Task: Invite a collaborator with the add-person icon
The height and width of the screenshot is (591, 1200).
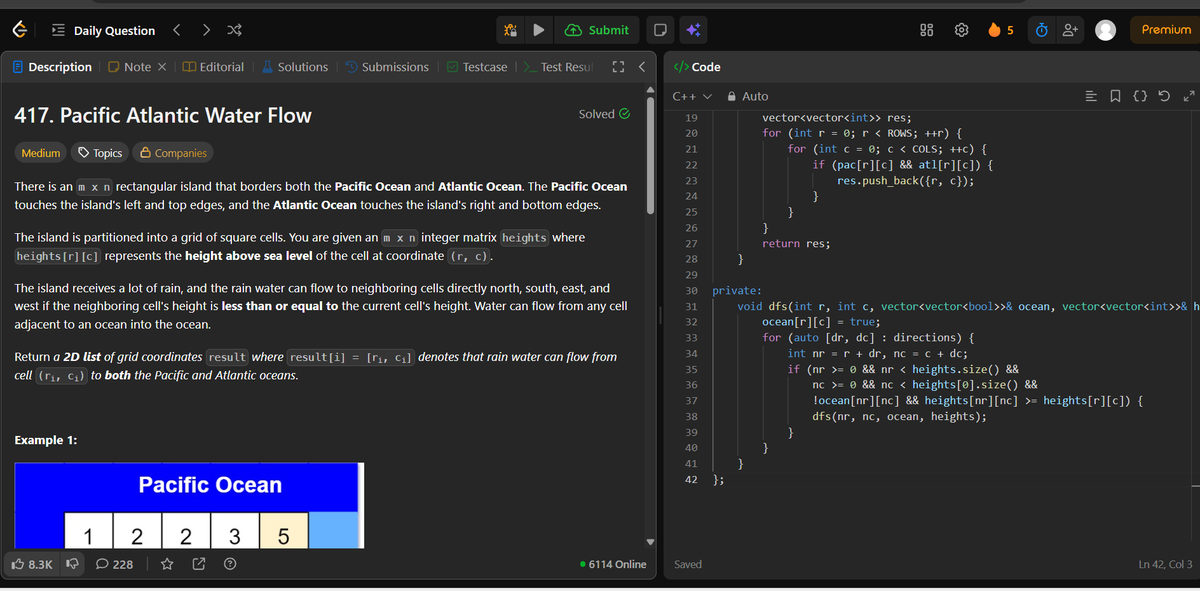Action: click(x=1068, y=30)
